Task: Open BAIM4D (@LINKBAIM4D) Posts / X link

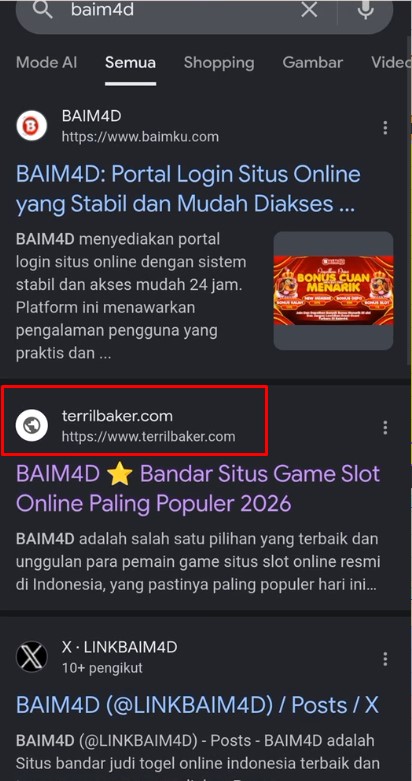Action: tap(196, 705)
